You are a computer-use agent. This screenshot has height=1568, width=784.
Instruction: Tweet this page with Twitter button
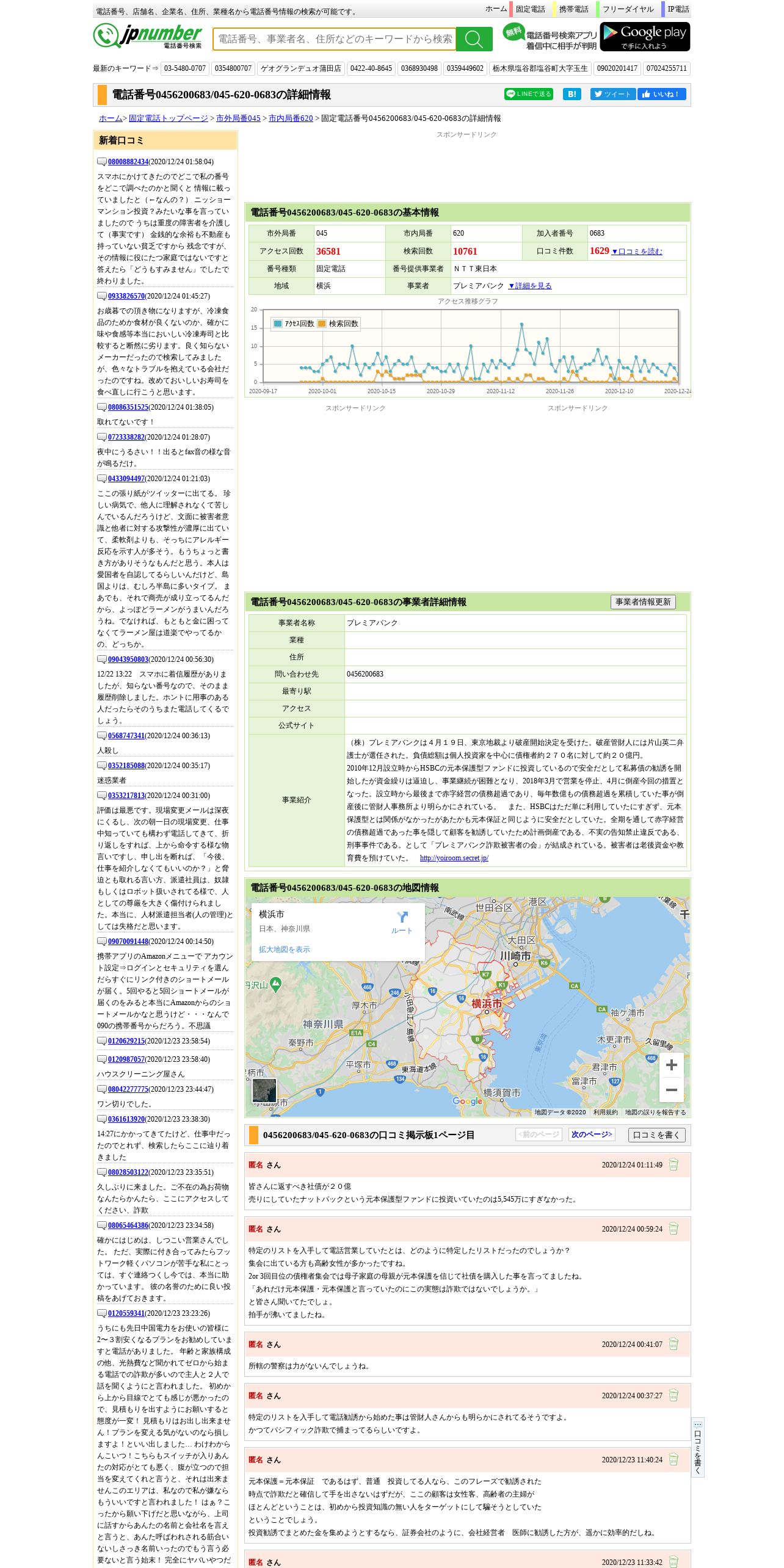[612, 94]
